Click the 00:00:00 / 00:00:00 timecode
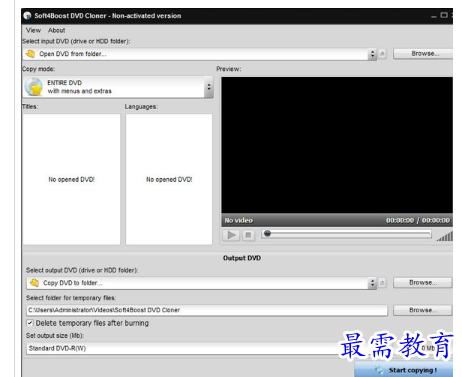The width and height of the screenshot is (462, 377). pos(418,220)
